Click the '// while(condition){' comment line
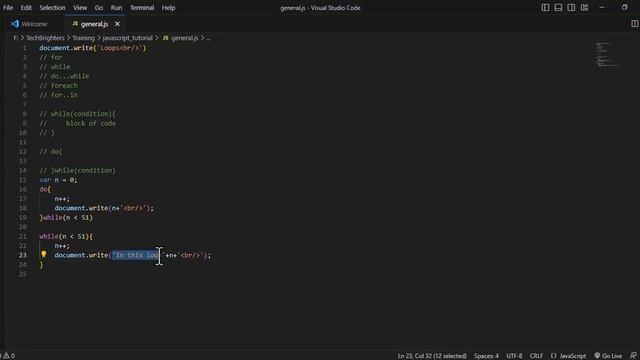The height and width of the screenshot is (360, 640). pyautogui.click(x=78, y=114)
